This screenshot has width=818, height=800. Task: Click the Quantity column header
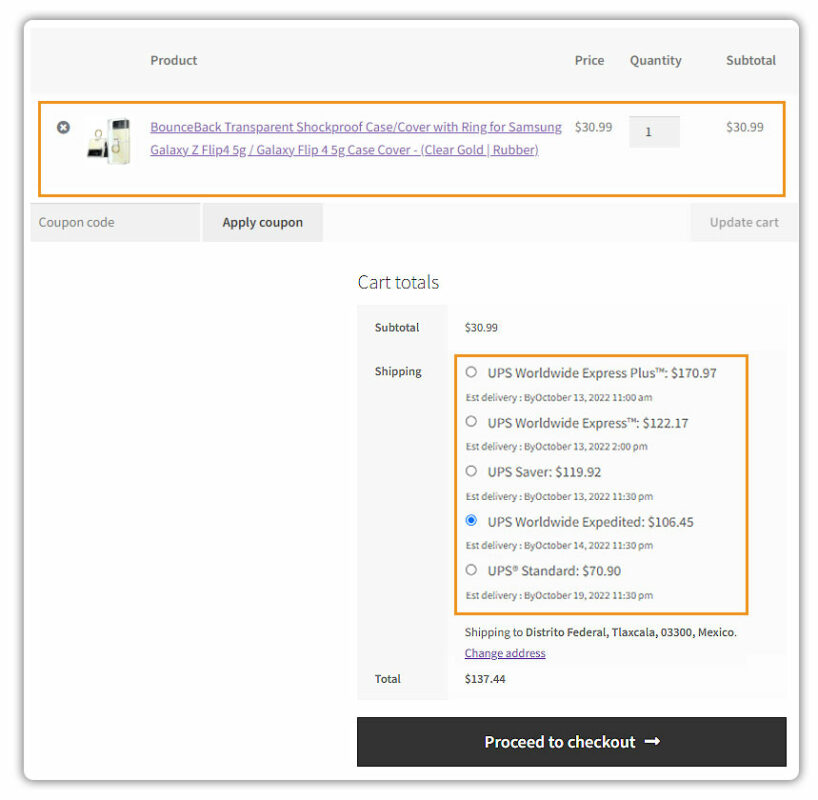coord(656,61)
